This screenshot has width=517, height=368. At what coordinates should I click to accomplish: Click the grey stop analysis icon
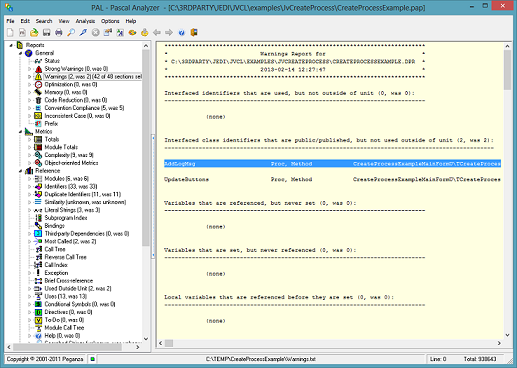[96, 32]
